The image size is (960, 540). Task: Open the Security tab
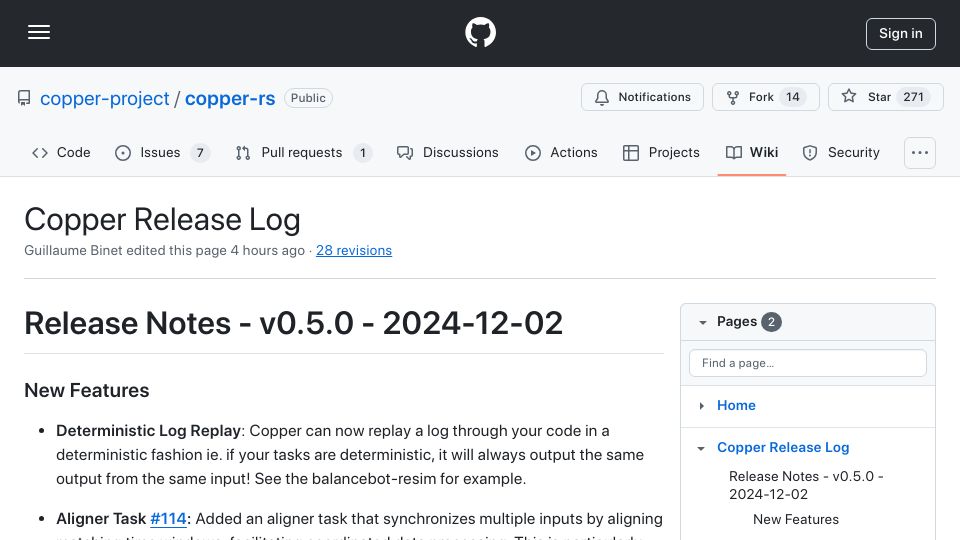click(x=841, y=152)
